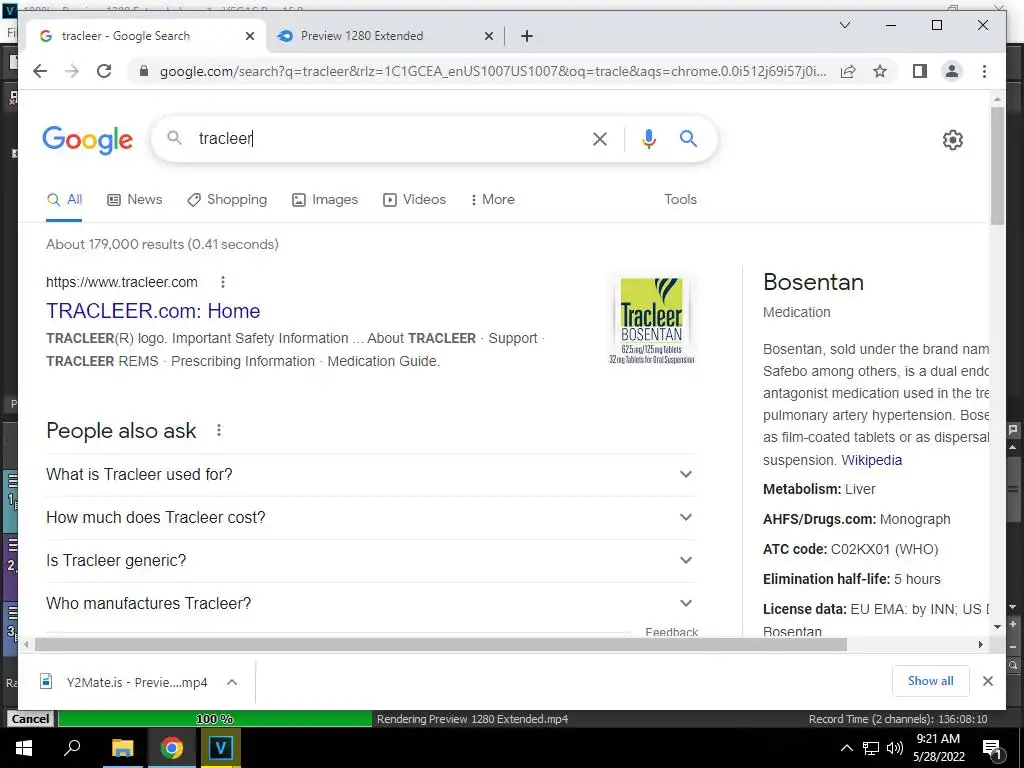Click the horizontal page scrollbar
The image size is (1024, 768).
click(x=440, y=645)
